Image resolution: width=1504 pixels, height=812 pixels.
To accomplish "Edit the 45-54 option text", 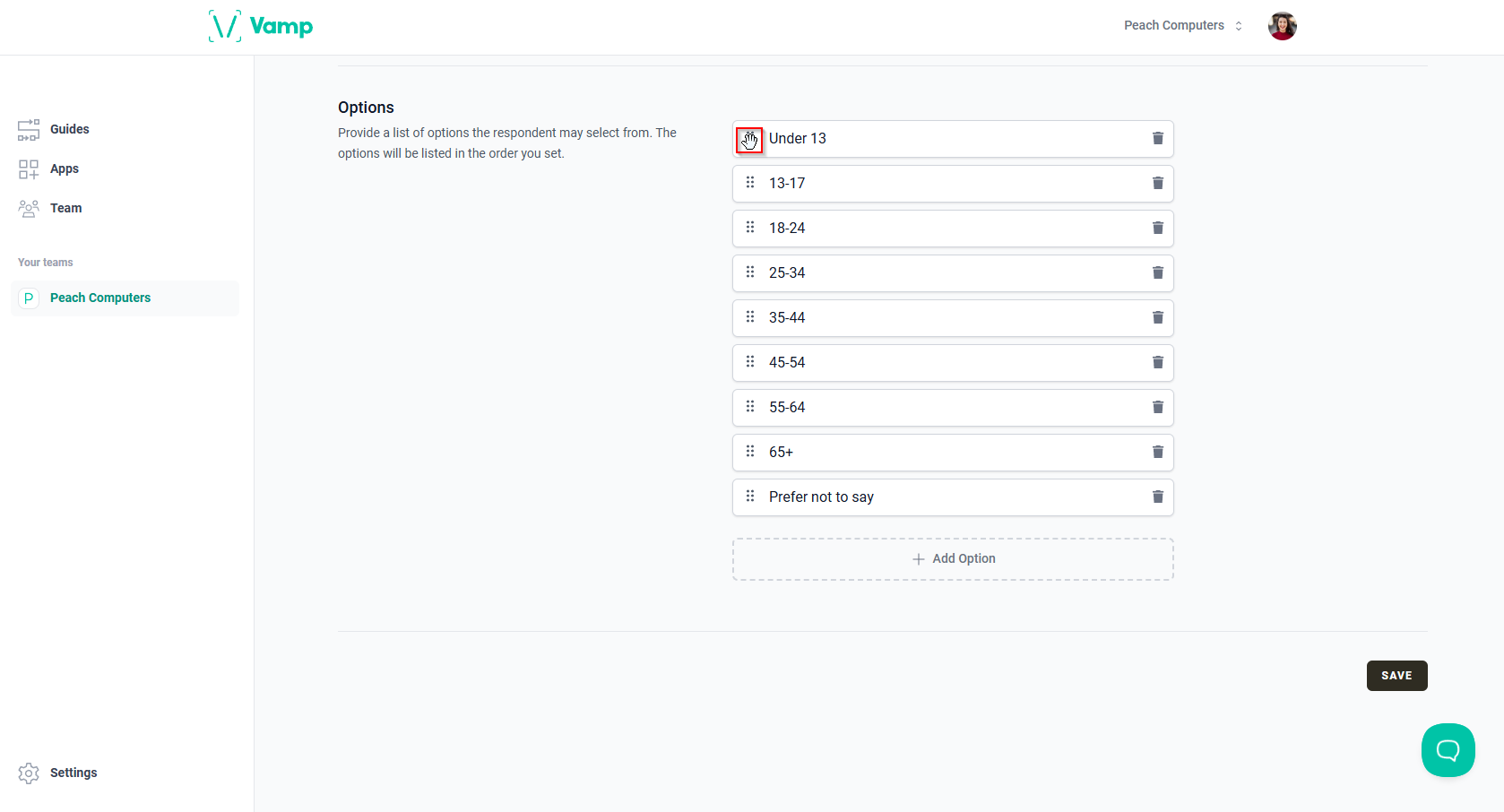I will tap(955, 363).
